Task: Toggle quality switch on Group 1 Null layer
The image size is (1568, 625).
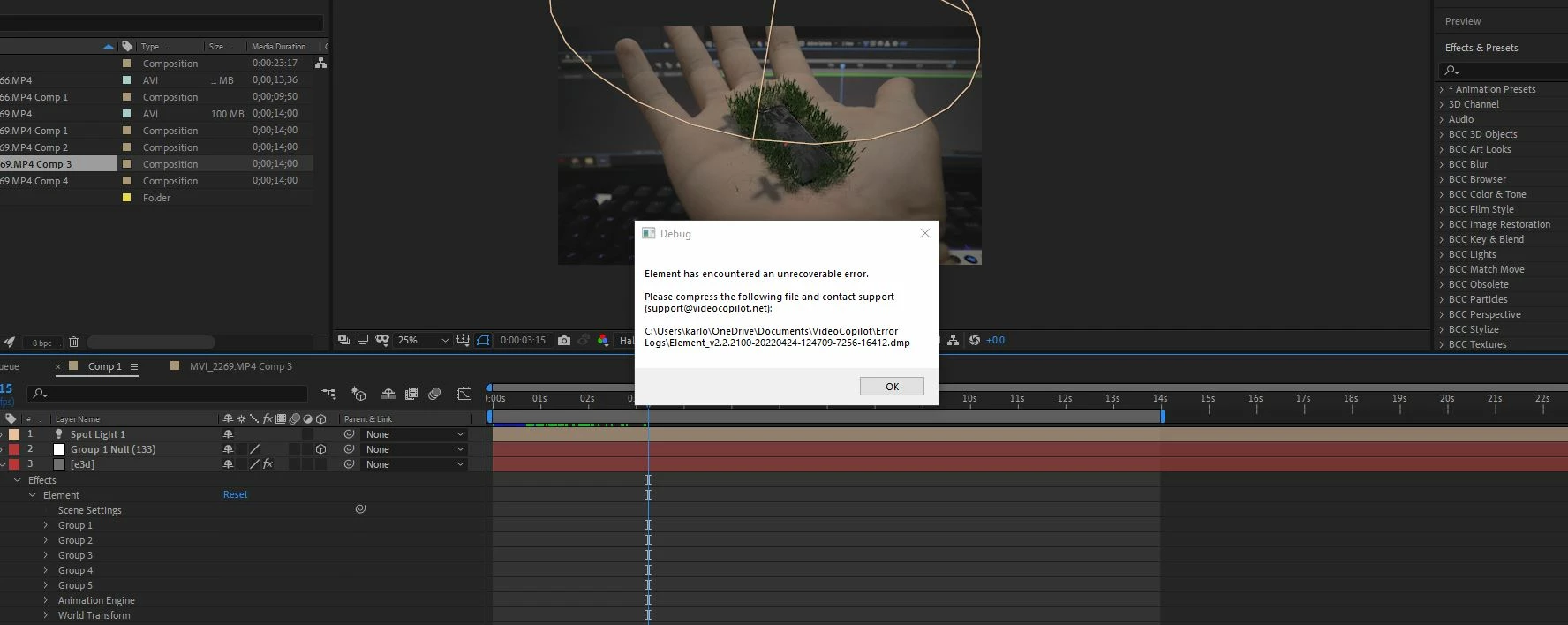Action: click(254, 449)
